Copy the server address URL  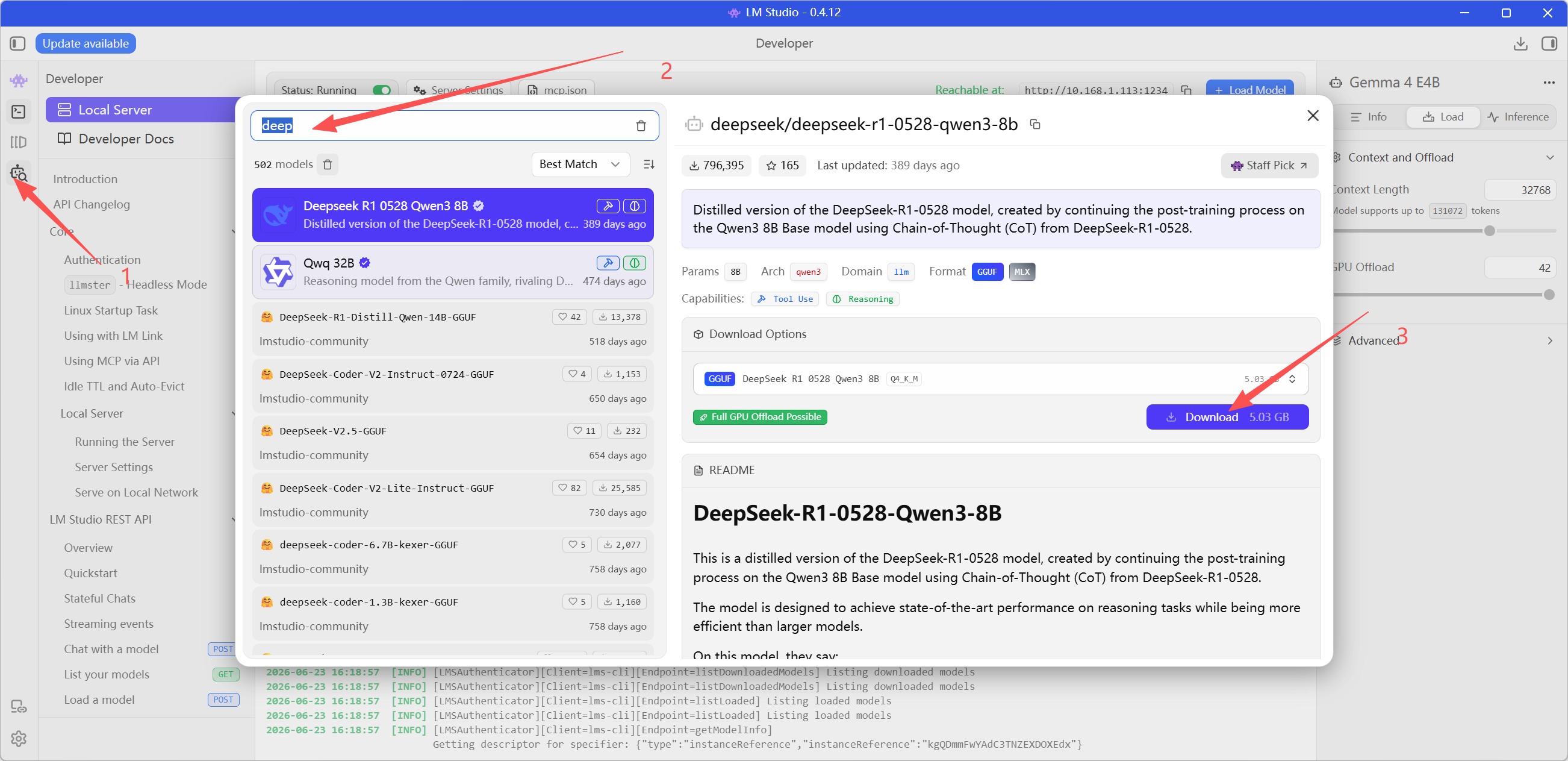tap(1186, 90)
